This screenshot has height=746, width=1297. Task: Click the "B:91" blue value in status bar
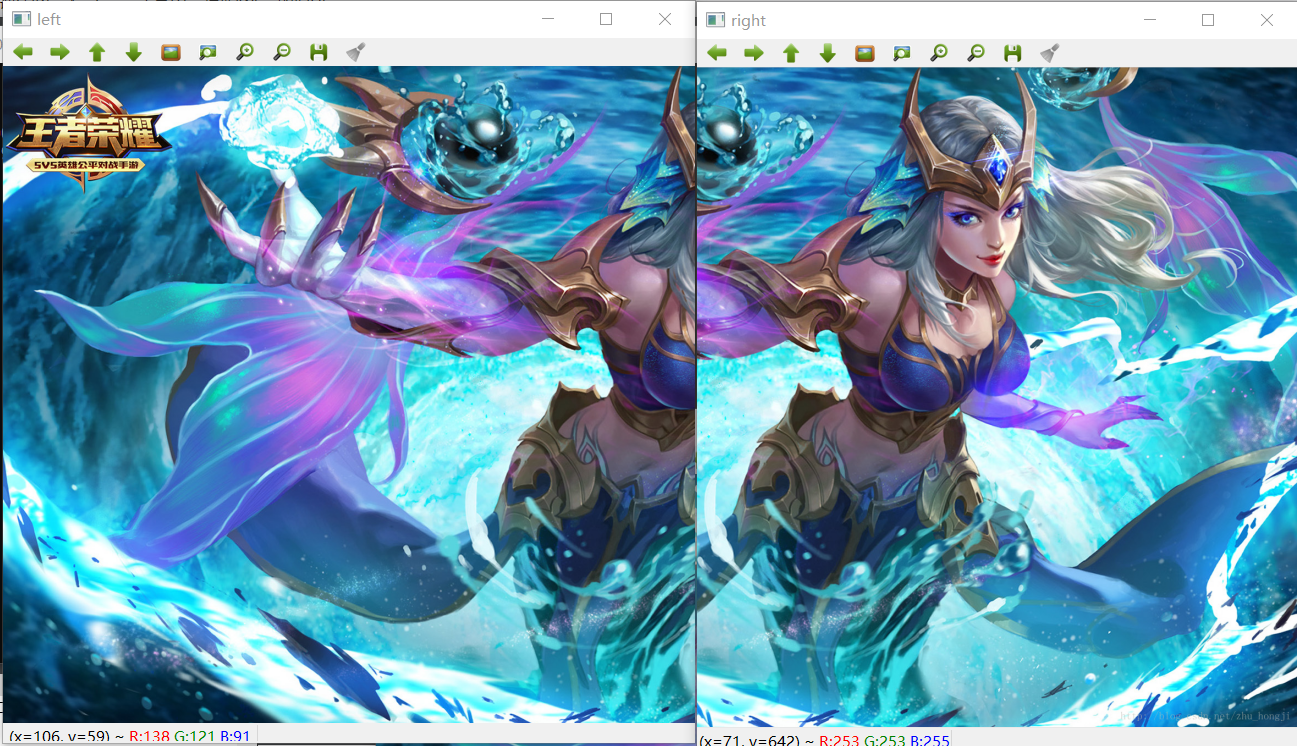coord(234,736)
